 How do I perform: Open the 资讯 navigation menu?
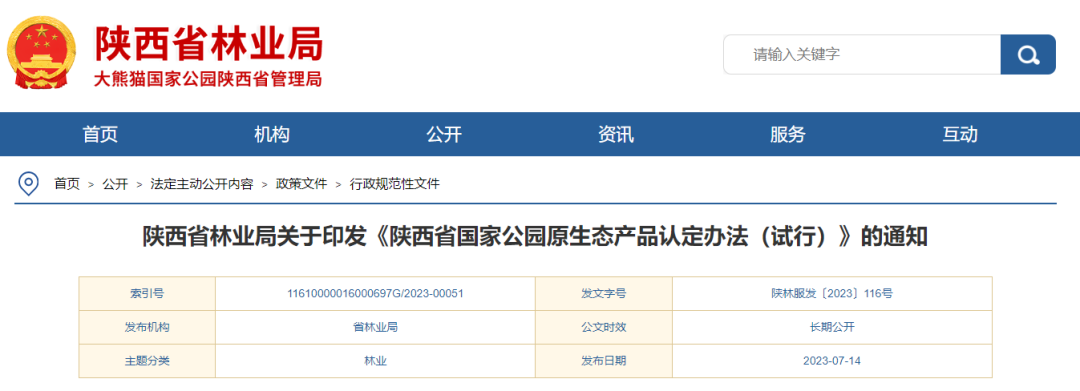click(616, 134)
